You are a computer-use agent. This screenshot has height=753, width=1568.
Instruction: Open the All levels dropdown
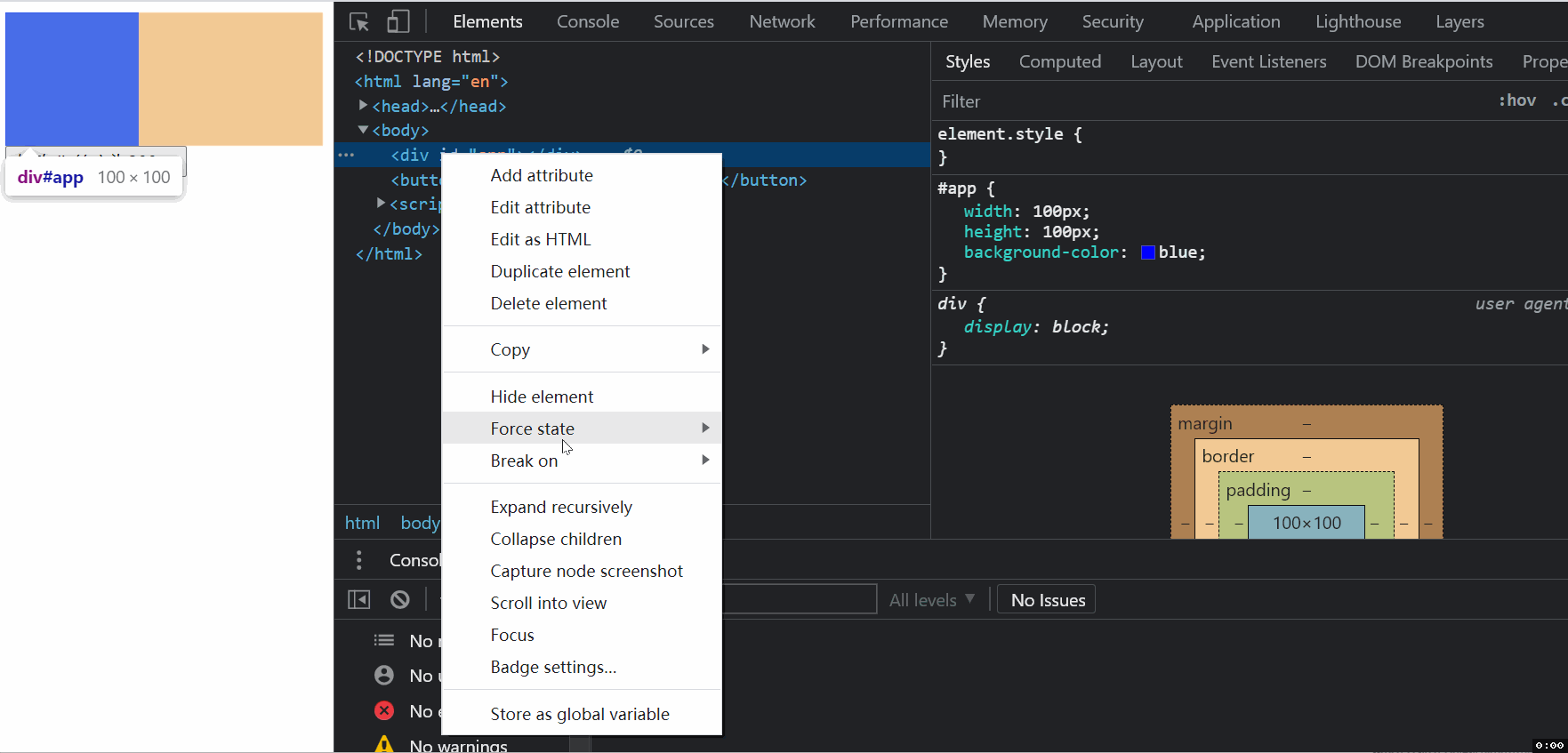pyautogui.click(x=932, y=600)
